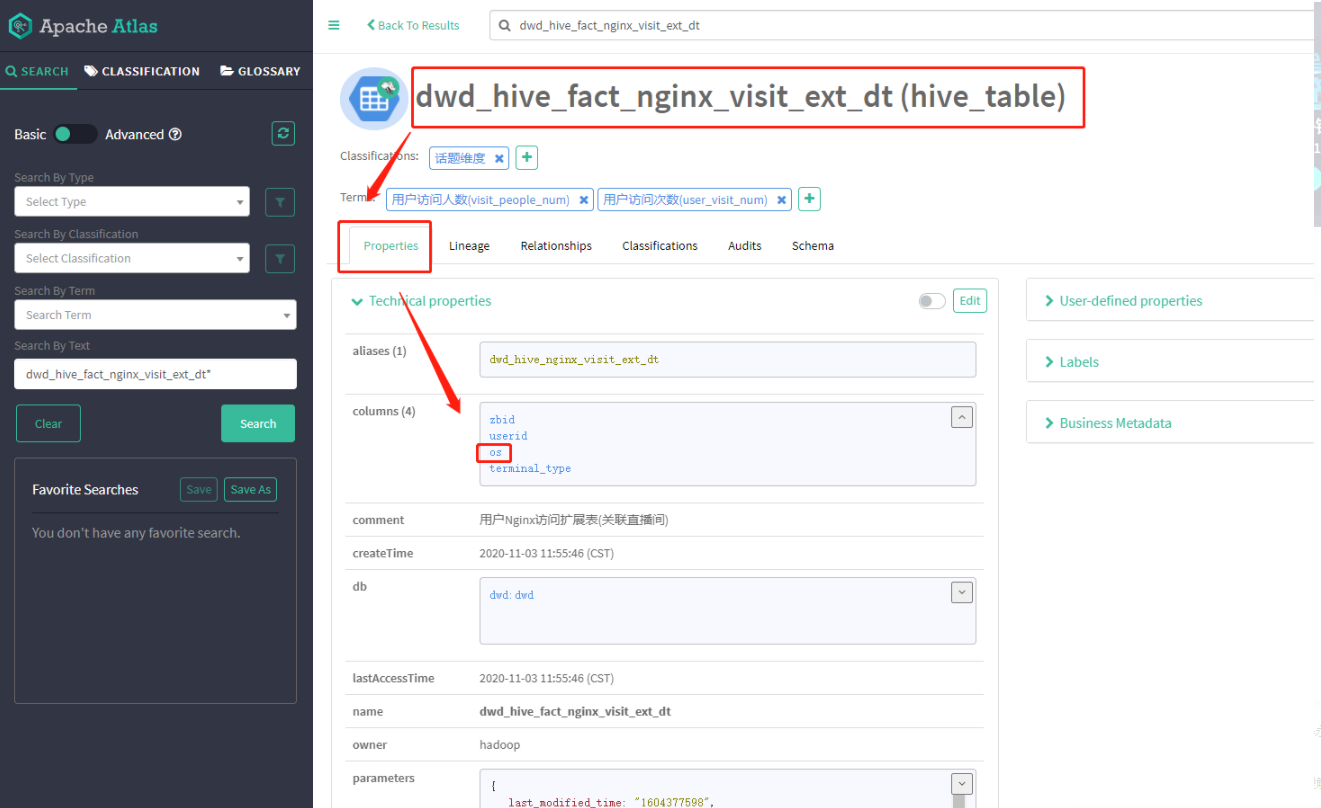
Task: Click Save As in Favorite Searches
Action: pyautogui.click(x=250, y=490)
